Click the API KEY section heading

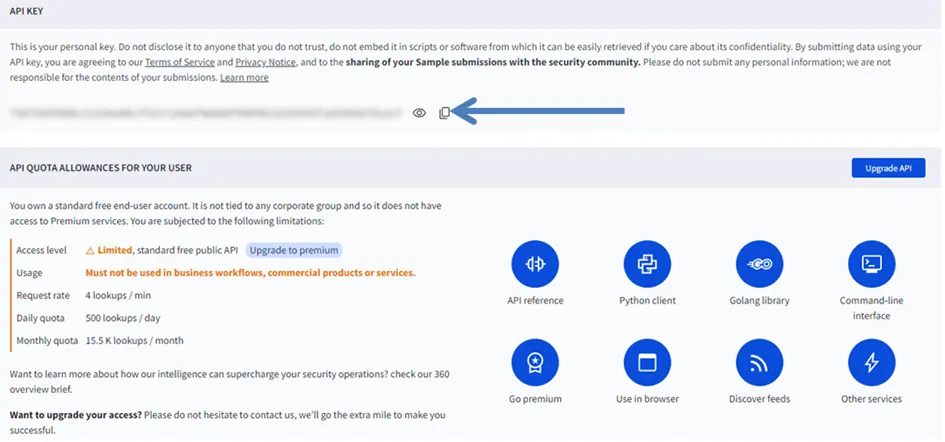coord(27,11)
